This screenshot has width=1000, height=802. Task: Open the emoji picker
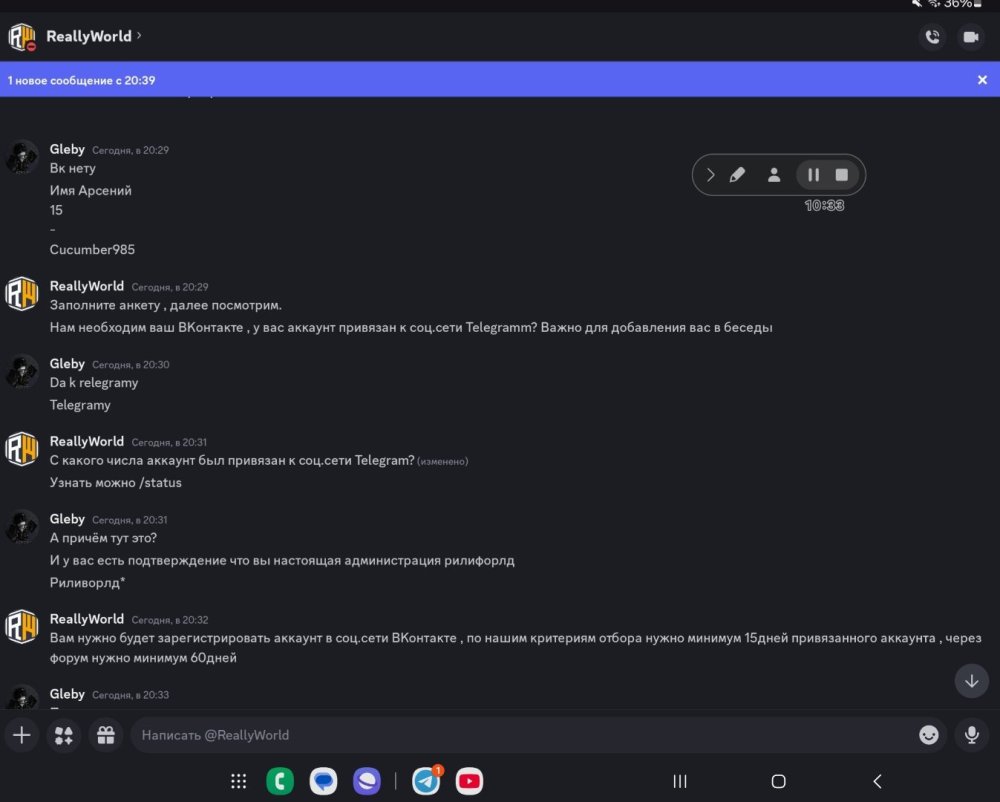929,735
